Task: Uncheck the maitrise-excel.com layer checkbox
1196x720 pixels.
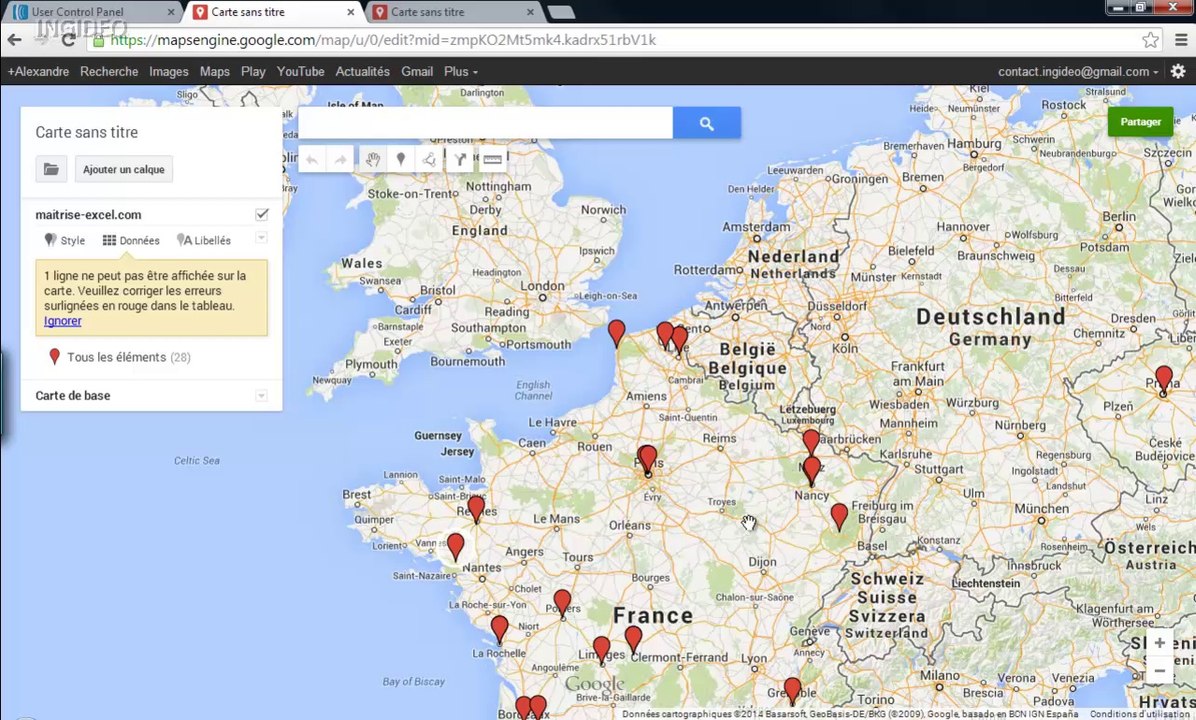Action: [262, 214]
